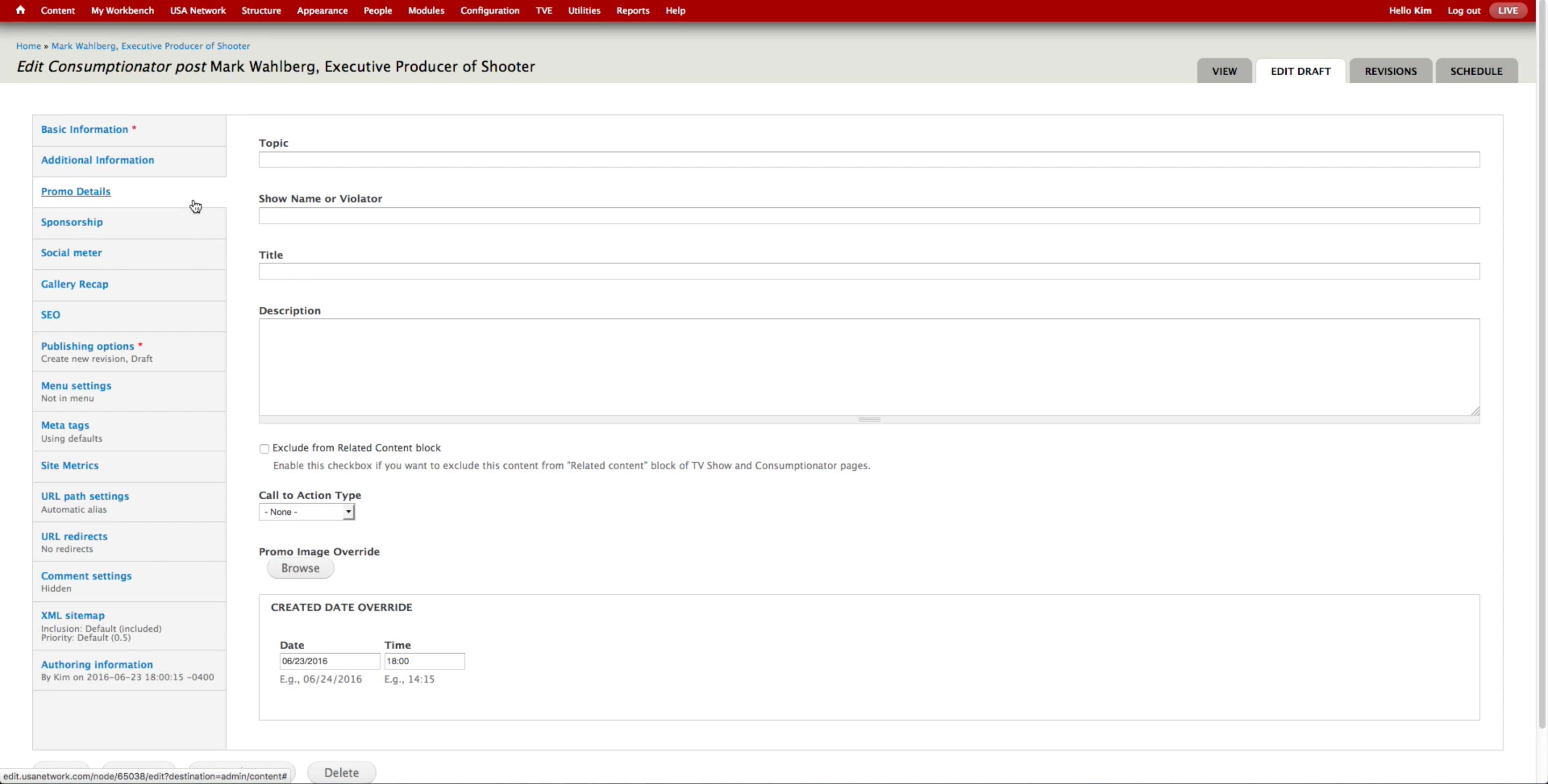Open the Configuration admin menu
Viewport: 1548px width, 784px height.
coord(489,10)
